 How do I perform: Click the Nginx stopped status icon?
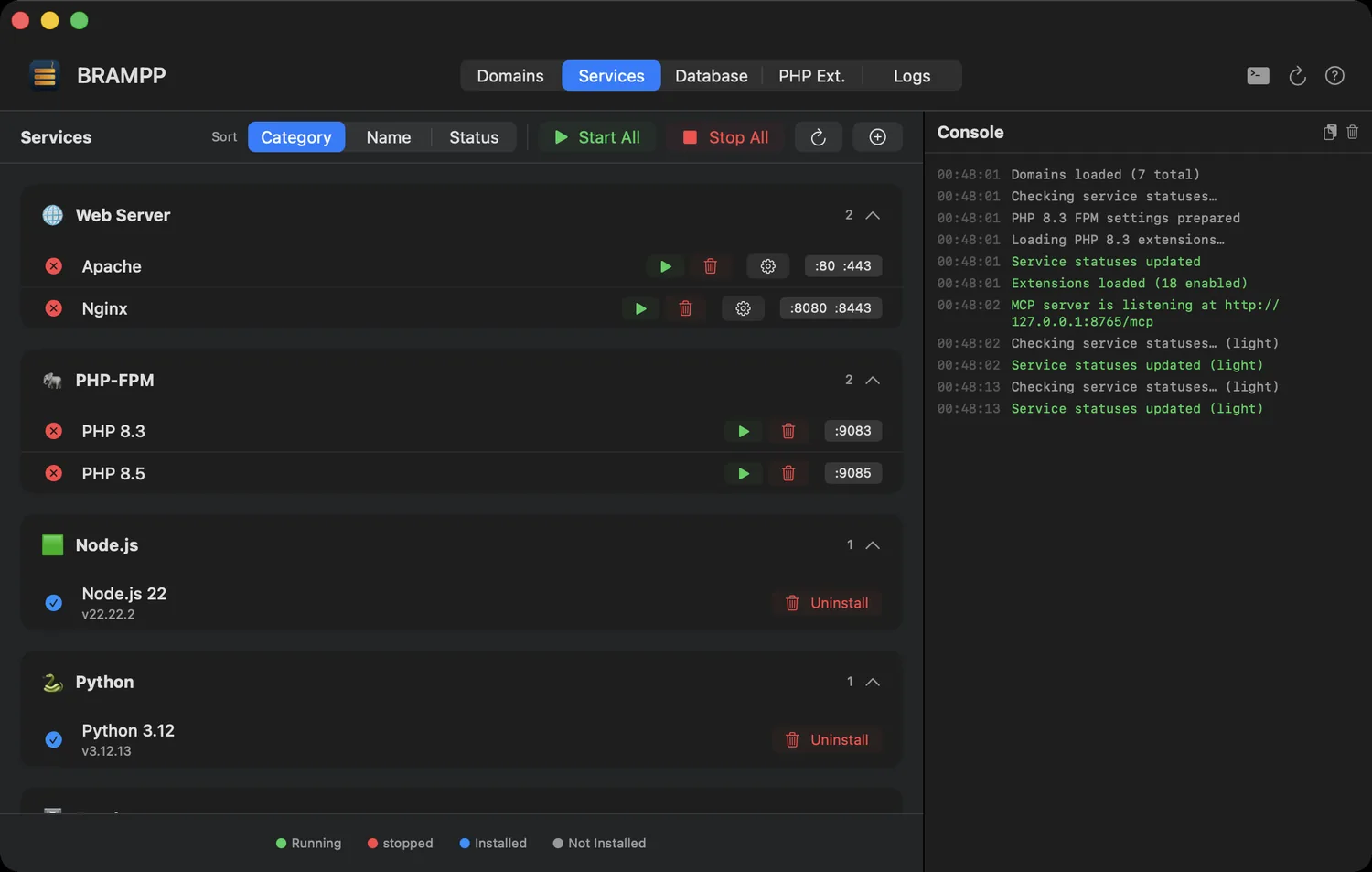pos(54,308)
